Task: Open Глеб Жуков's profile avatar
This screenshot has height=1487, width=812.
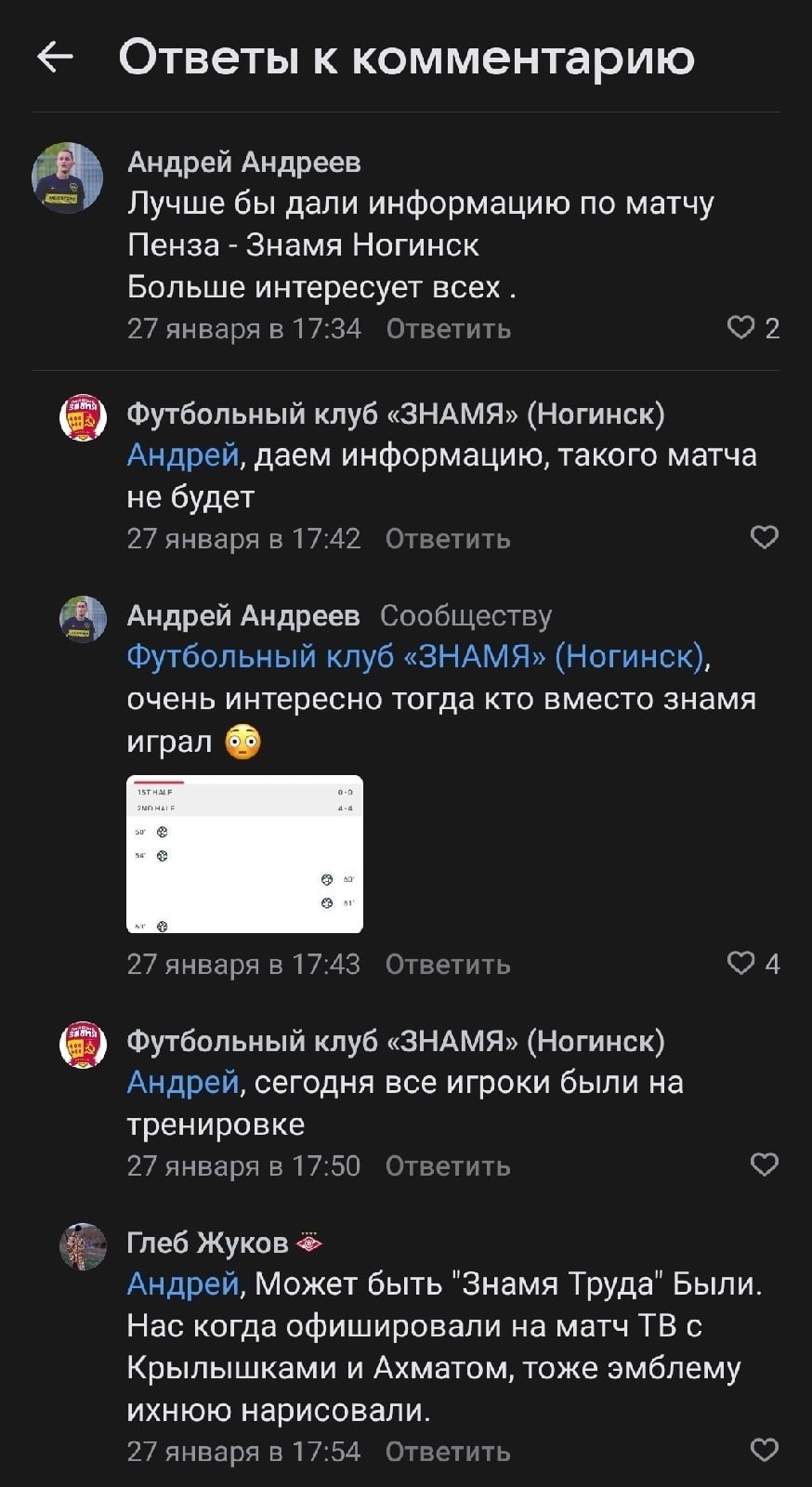Action: 83,1245
